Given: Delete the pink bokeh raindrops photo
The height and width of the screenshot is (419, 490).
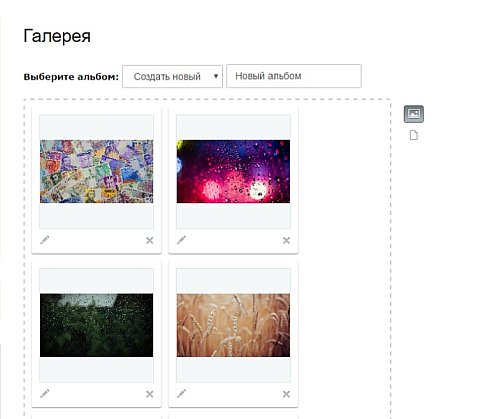Looking at the screenshot, I should (286, 240).
